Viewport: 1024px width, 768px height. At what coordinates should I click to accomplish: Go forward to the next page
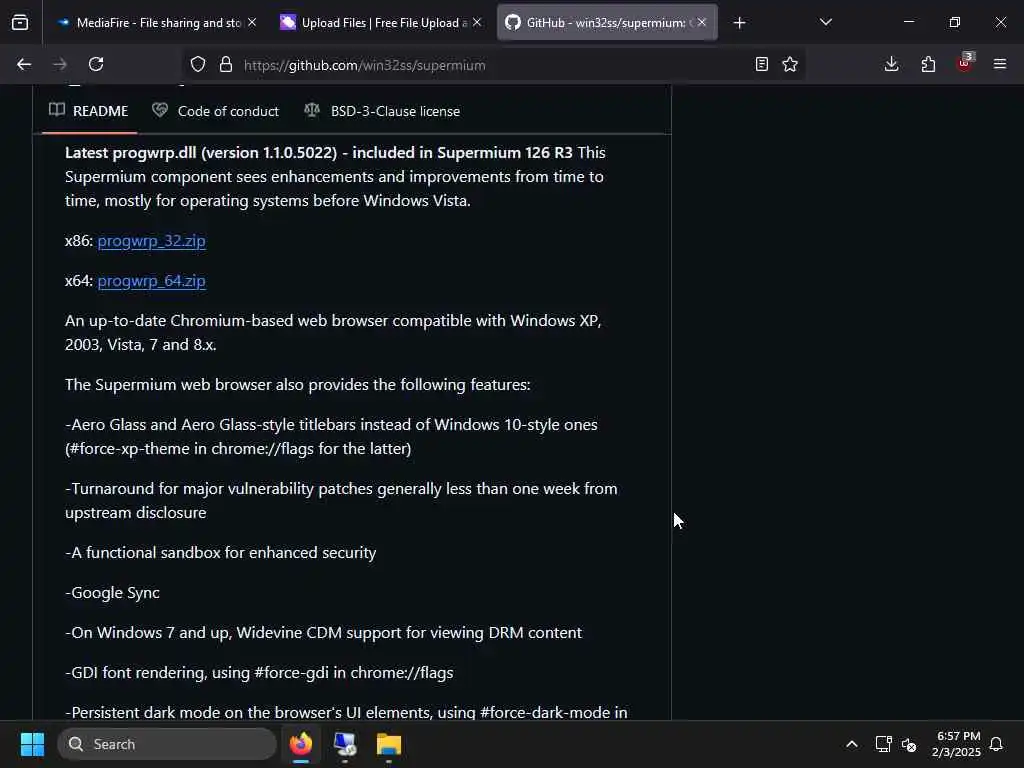click(60, 64)
